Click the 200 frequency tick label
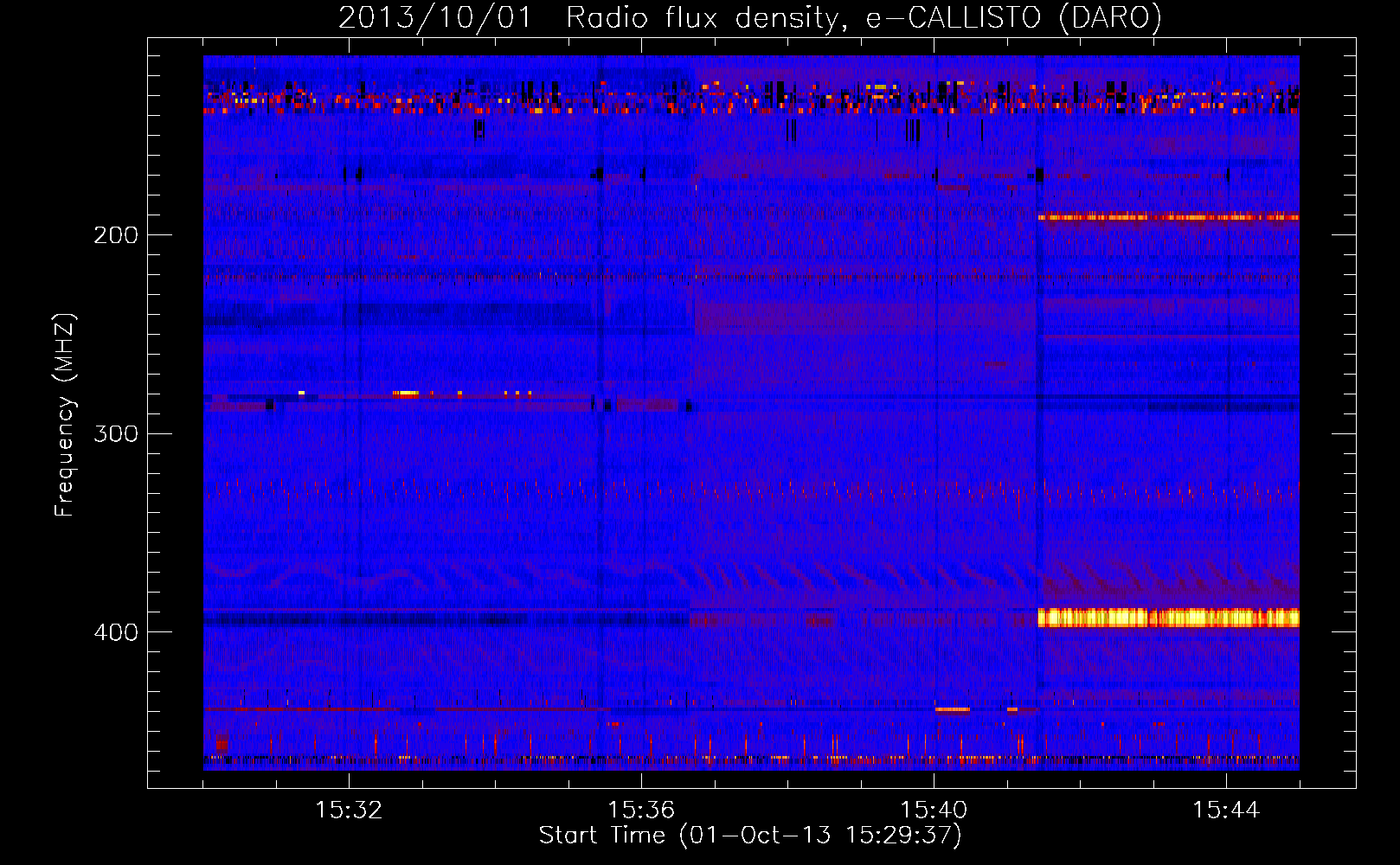 (115, 235)
